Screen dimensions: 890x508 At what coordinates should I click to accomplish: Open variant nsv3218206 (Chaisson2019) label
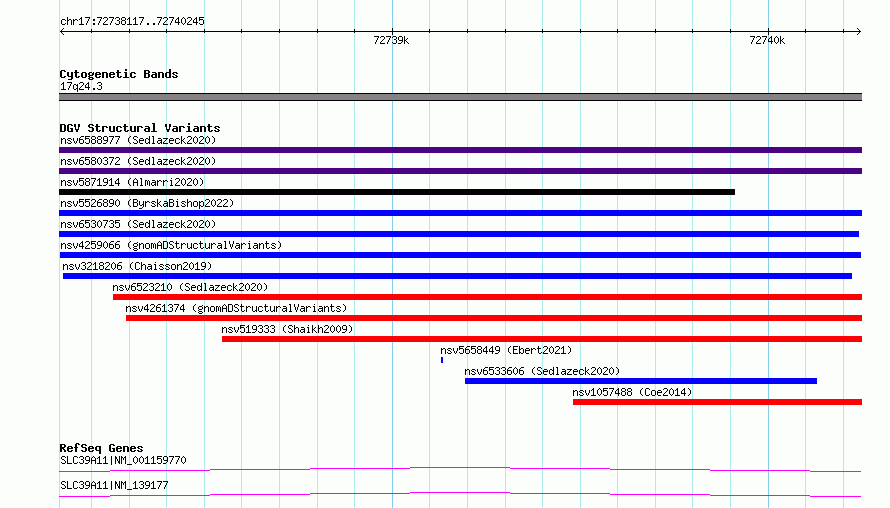[137, 266]
